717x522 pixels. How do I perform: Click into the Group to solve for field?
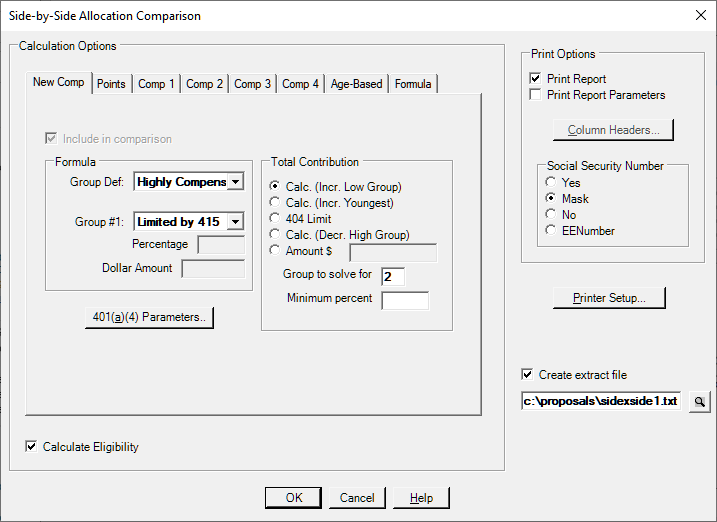tap(393, 277)
